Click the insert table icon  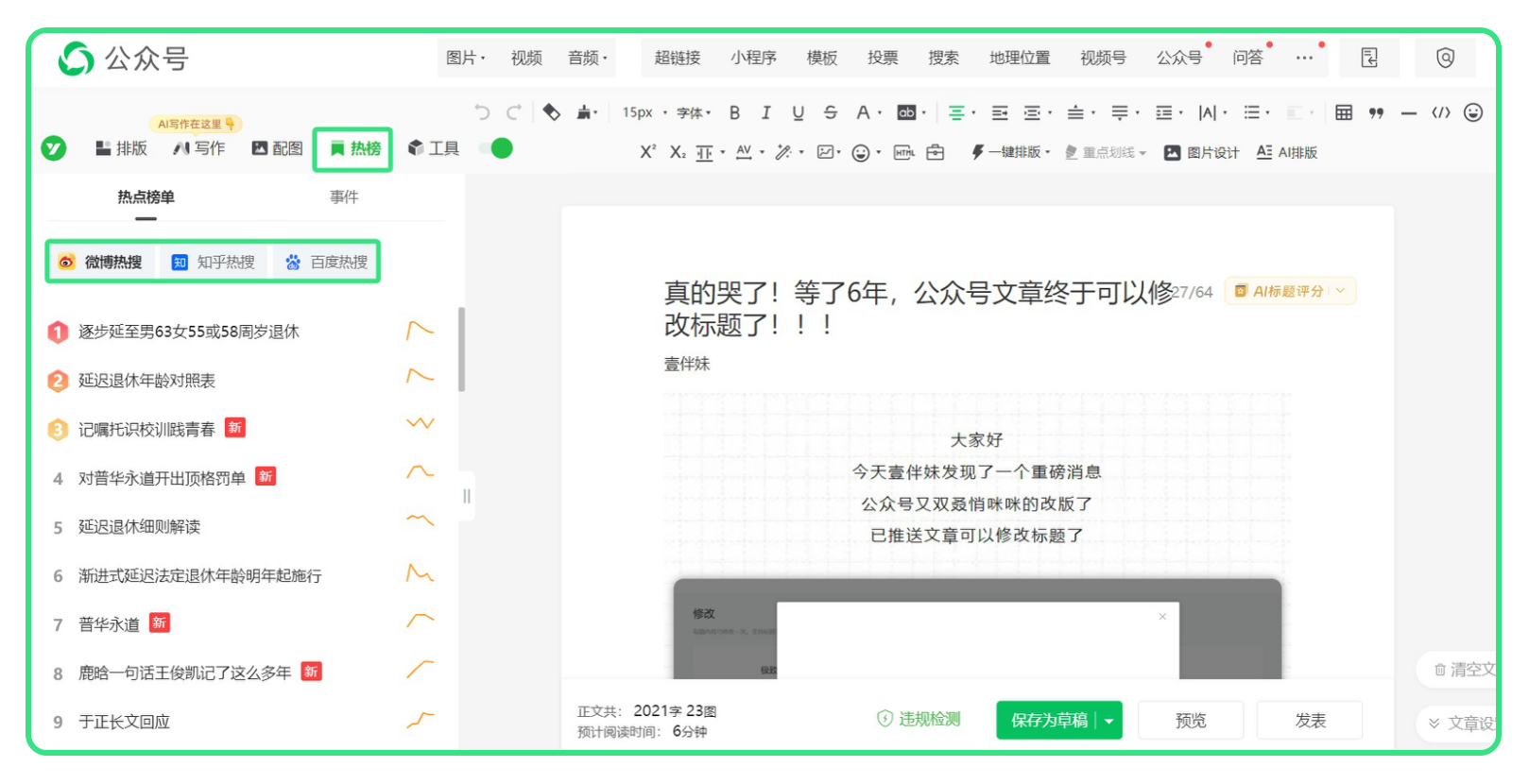pos(1344,112)
